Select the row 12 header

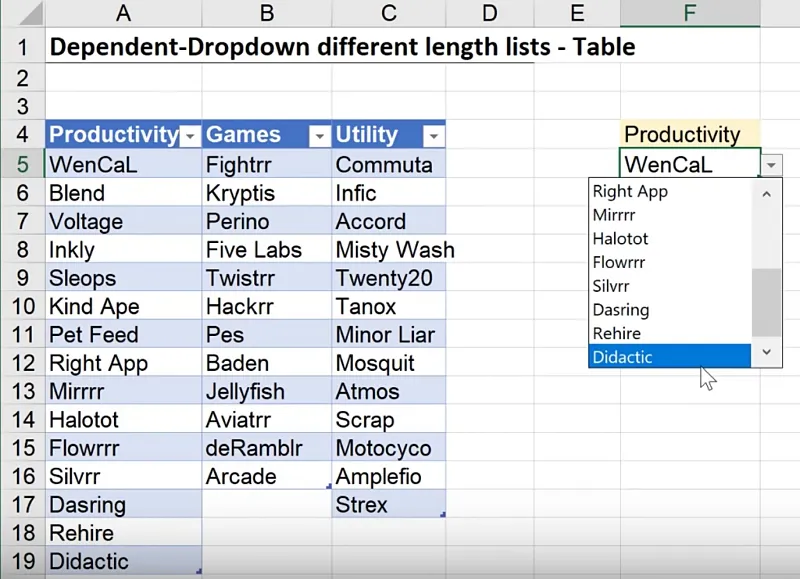[x=22, y=363]
